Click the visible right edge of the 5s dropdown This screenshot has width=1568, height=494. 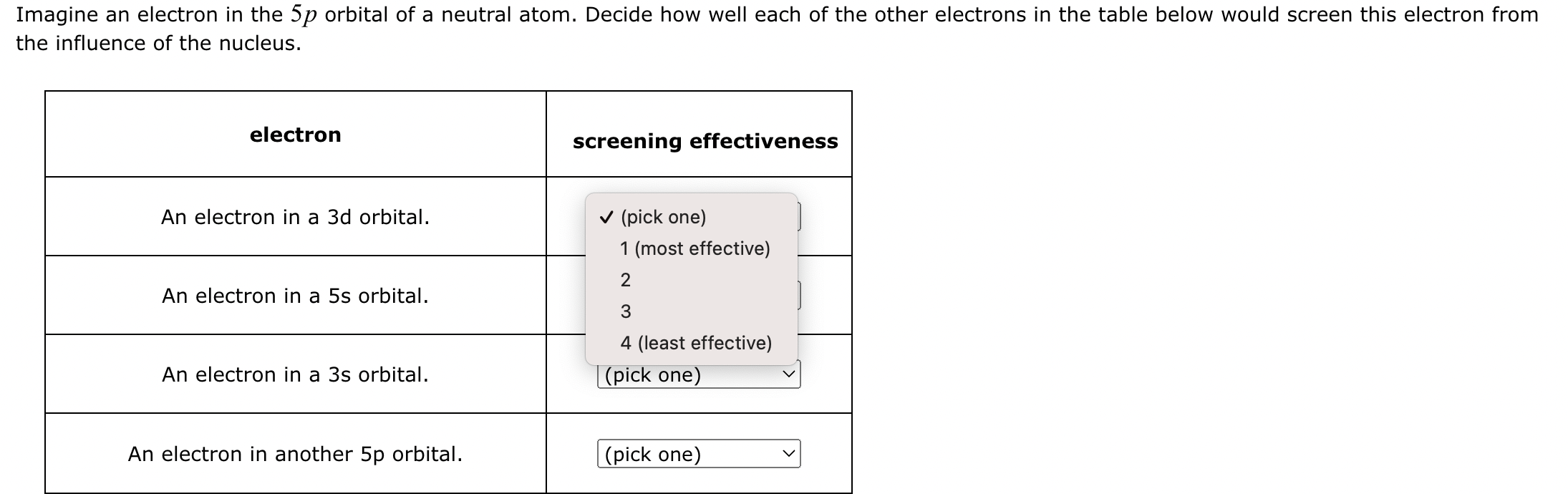pos(799,296)
